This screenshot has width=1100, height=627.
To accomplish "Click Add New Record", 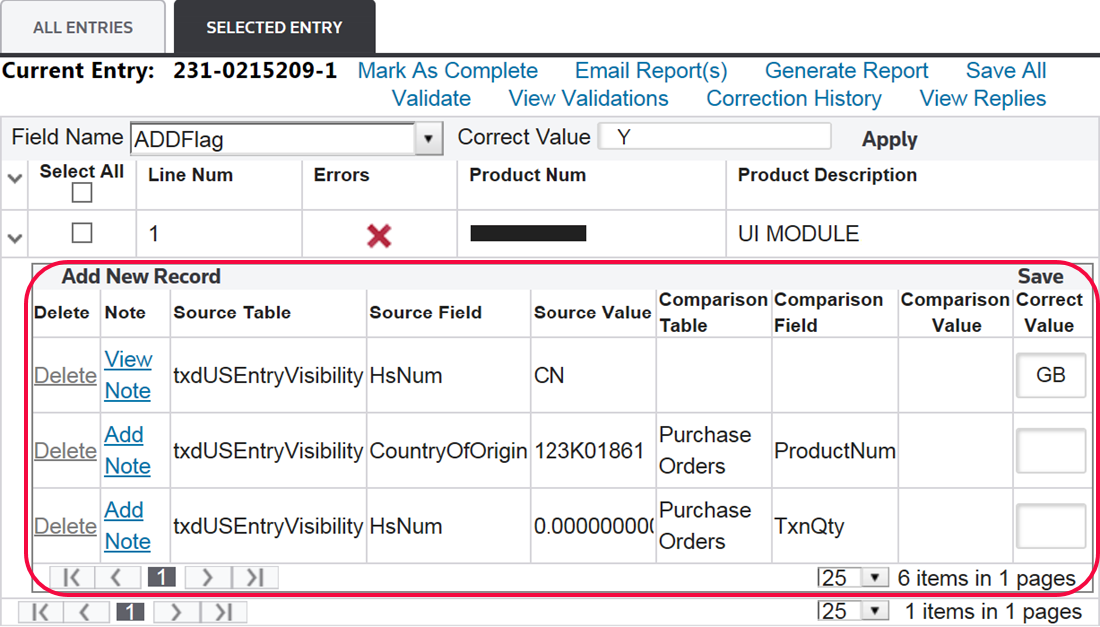I will pos(141,276).
